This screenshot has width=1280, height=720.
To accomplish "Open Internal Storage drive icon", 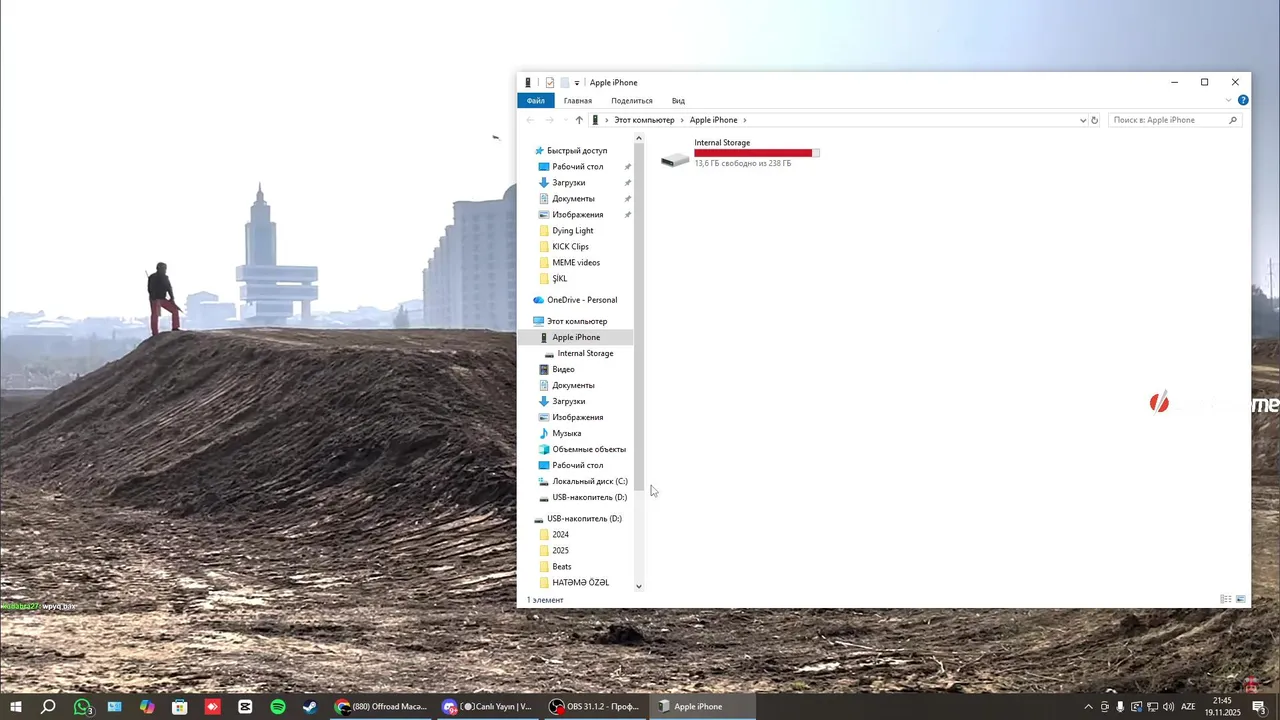I will pos(675,158).
